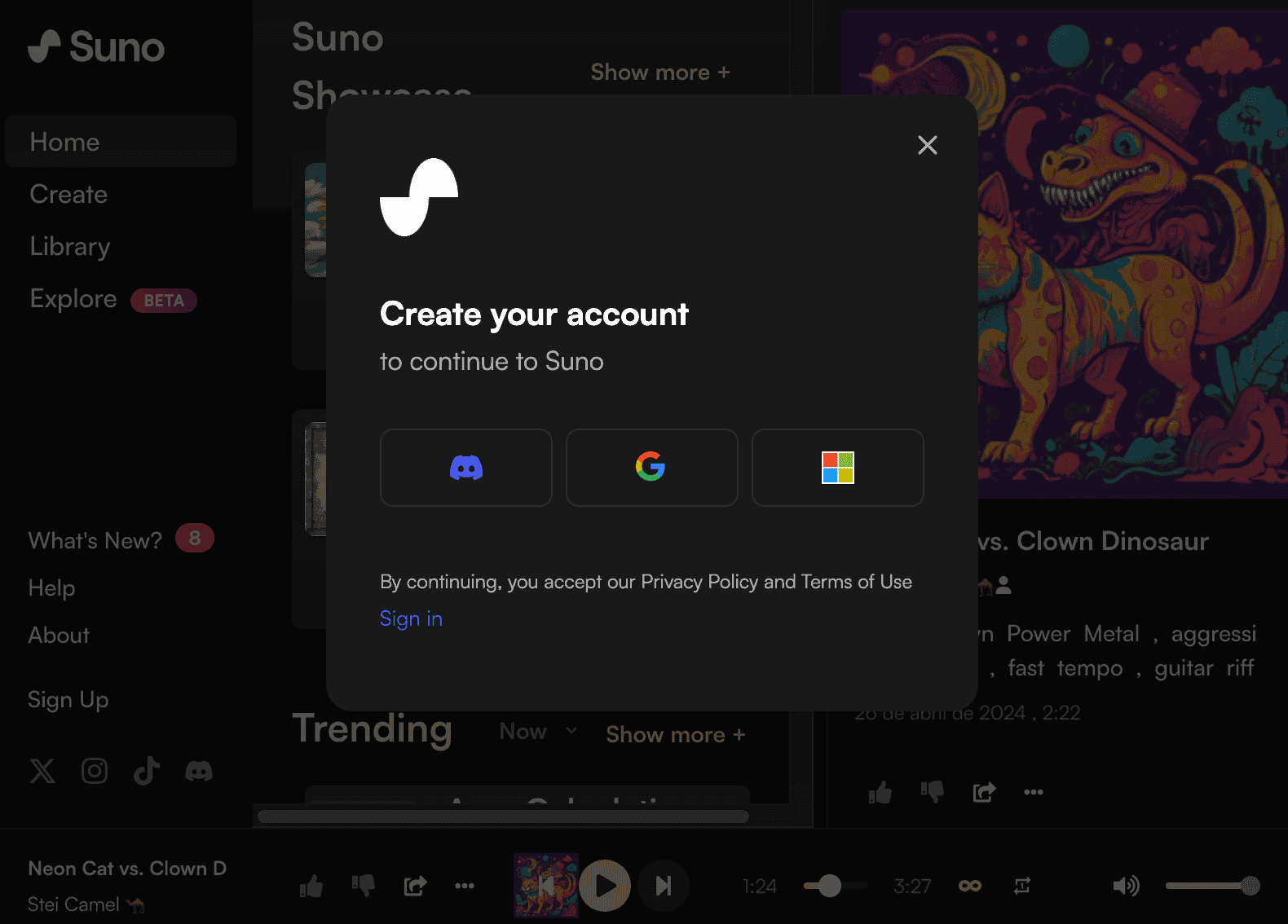Show more Trending songs
This screenshot has width=1288, height=924.
[x=676, y=735]
